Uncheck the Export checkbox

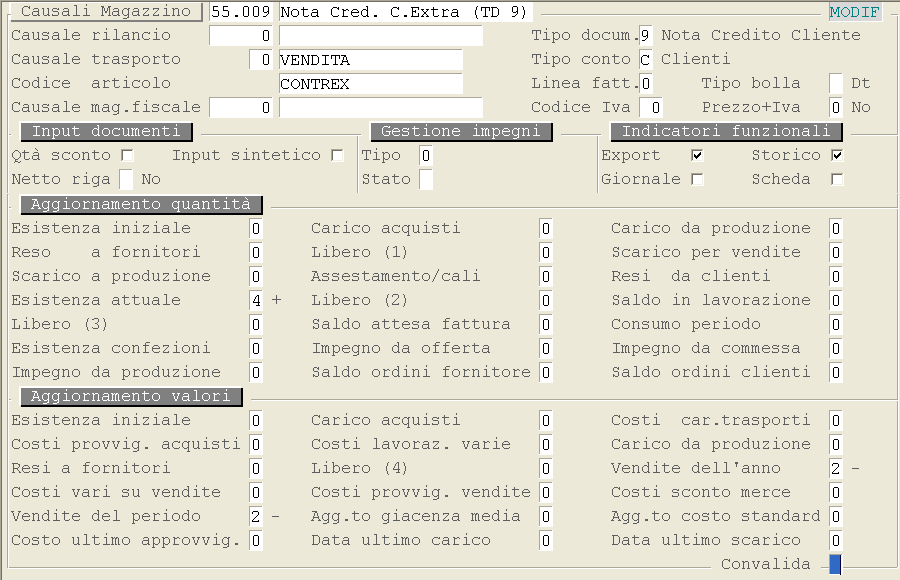pos(697,156)
